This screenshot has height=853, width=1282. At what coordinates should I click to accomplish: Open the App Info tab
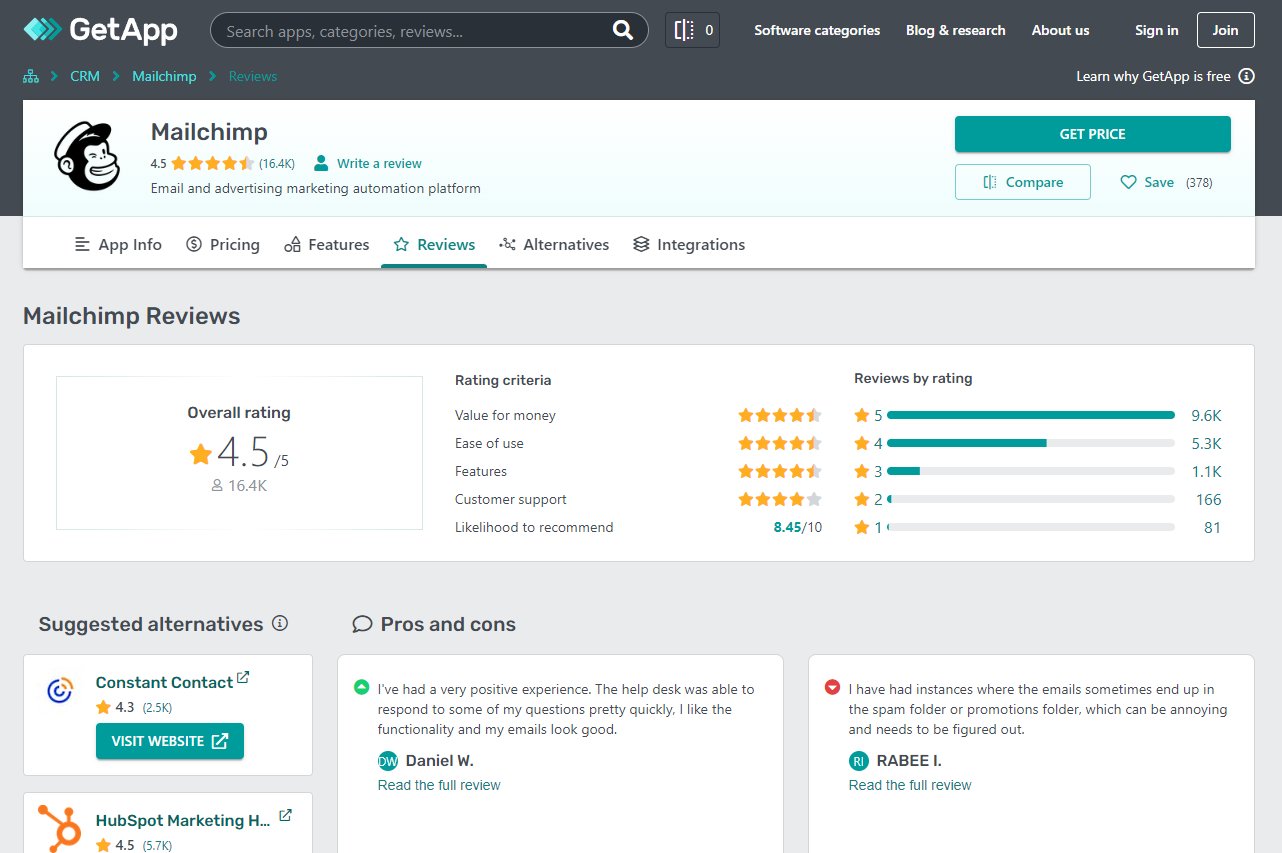pos(118,244)
